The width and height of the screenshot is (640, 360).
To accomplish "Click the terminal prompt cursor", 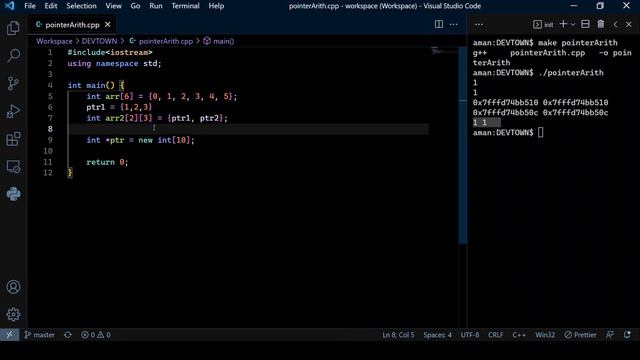I will pos(540,132).
